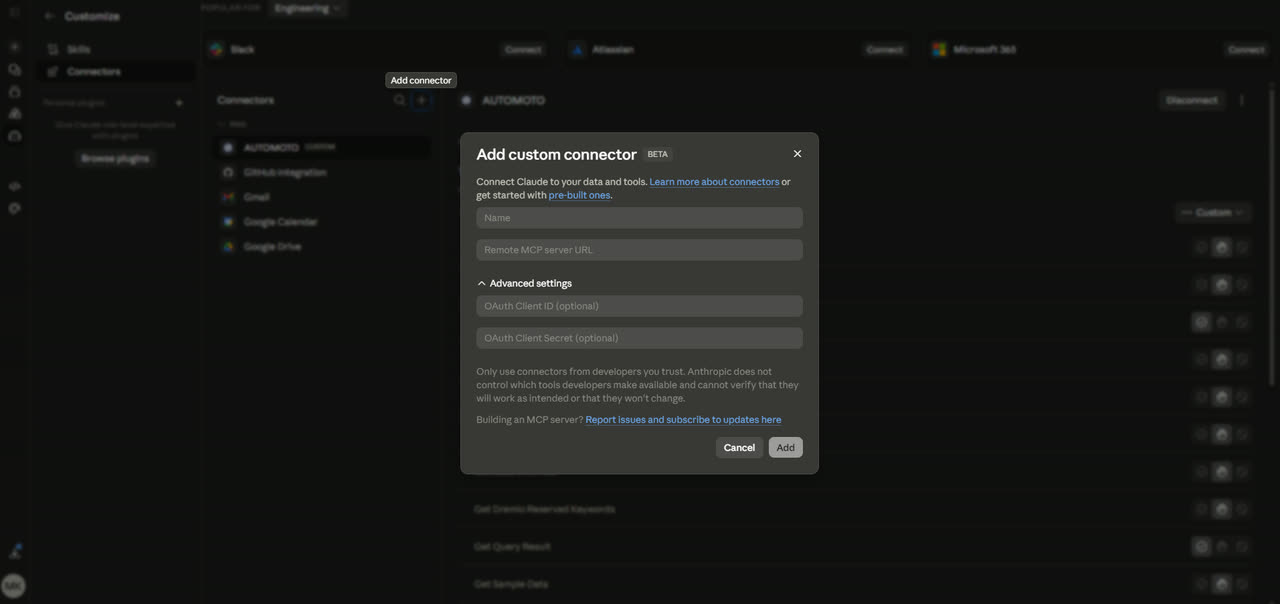The height and width of the screenshot is (604, 1280).
Task: Follow the pre-built ones link
Action: pos(579,195)
